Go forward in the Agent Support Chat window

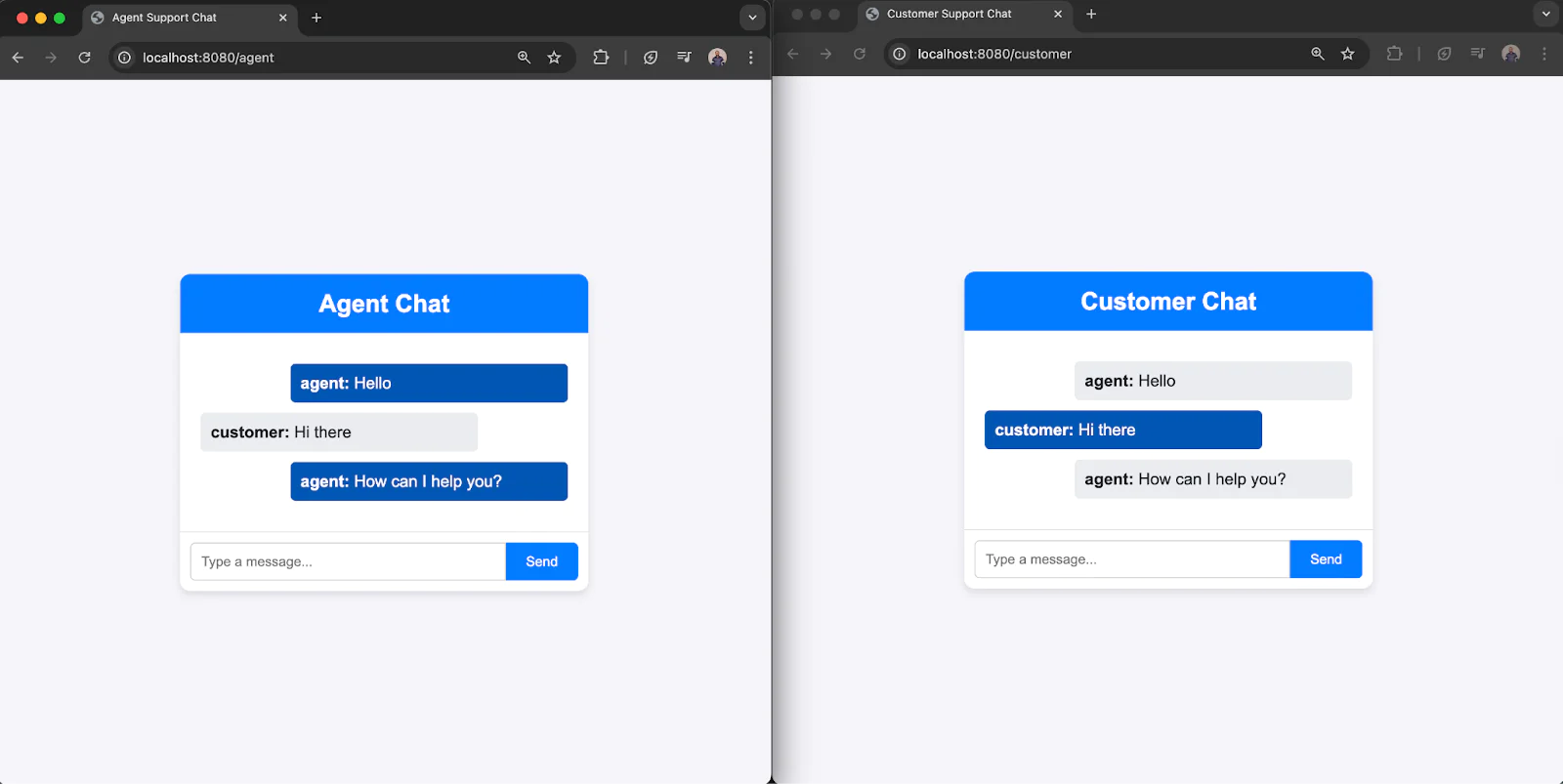click(51, 58)
